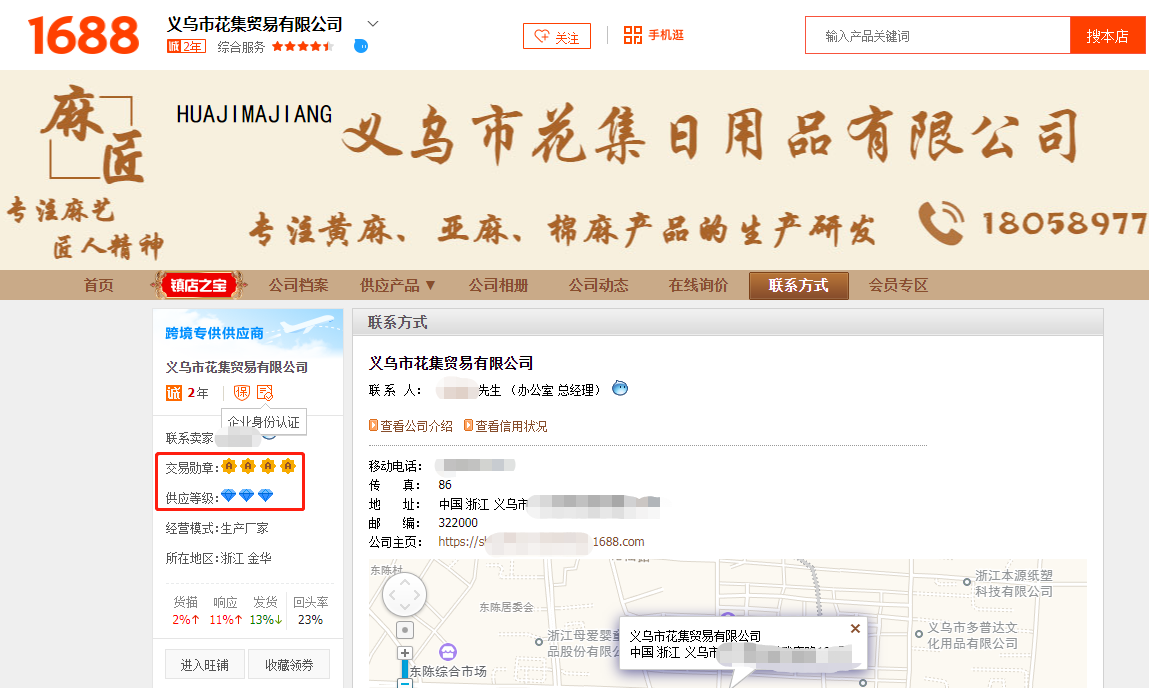The width and height of the screenshot is (1149, 688).
Task: Click the 回头率 23% stat
Action: [311, 610]
